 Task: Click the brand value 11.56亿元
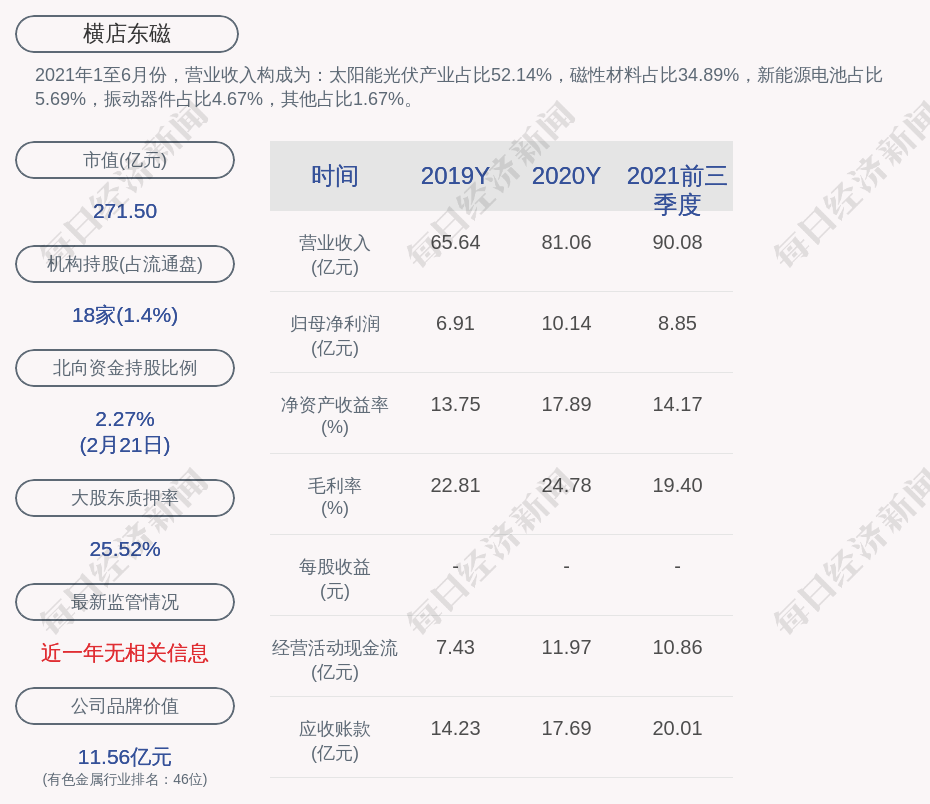pos(125,757)
